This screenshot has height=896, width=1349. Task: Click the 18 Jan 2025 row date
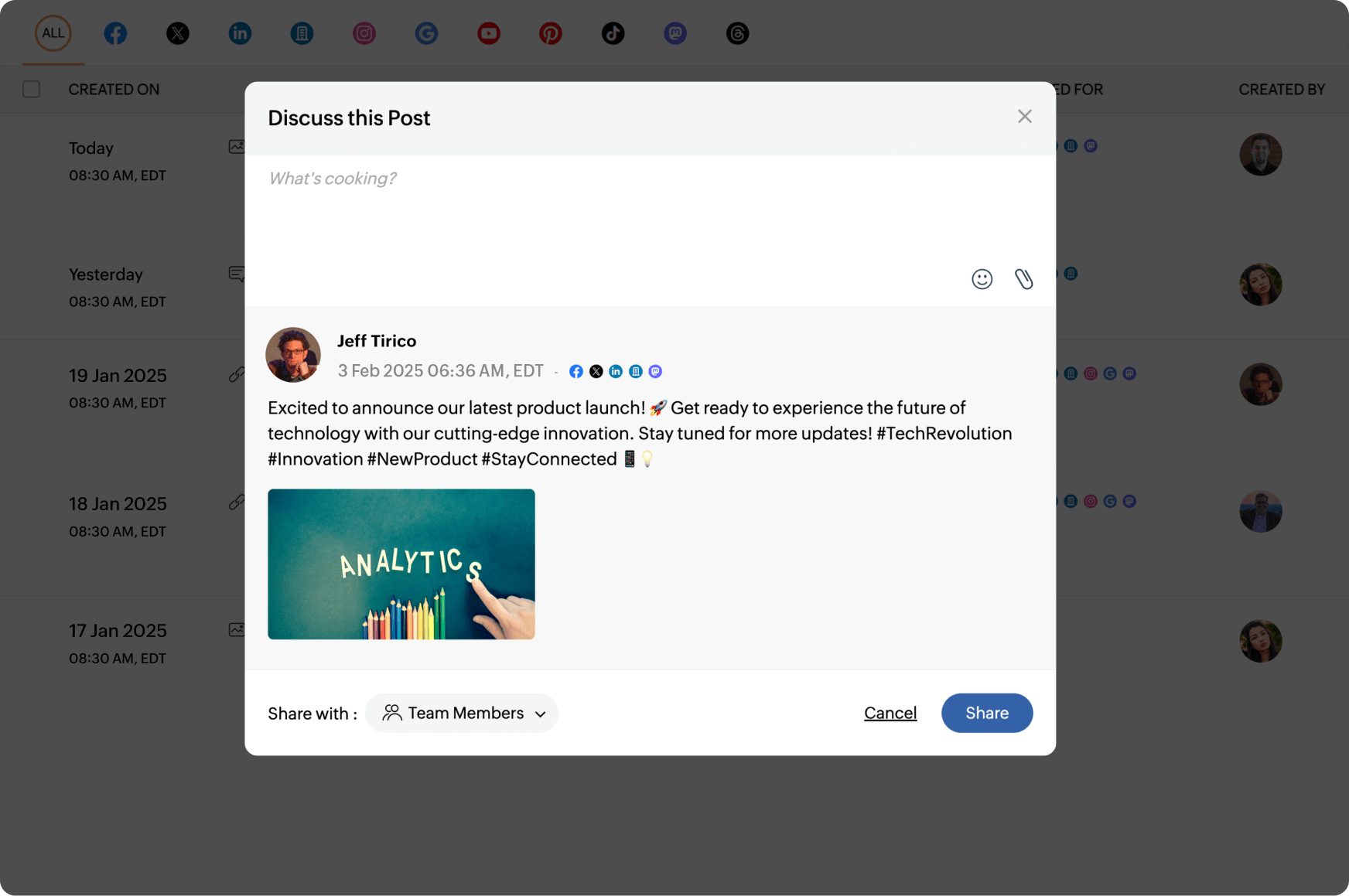tap(118, 504)
